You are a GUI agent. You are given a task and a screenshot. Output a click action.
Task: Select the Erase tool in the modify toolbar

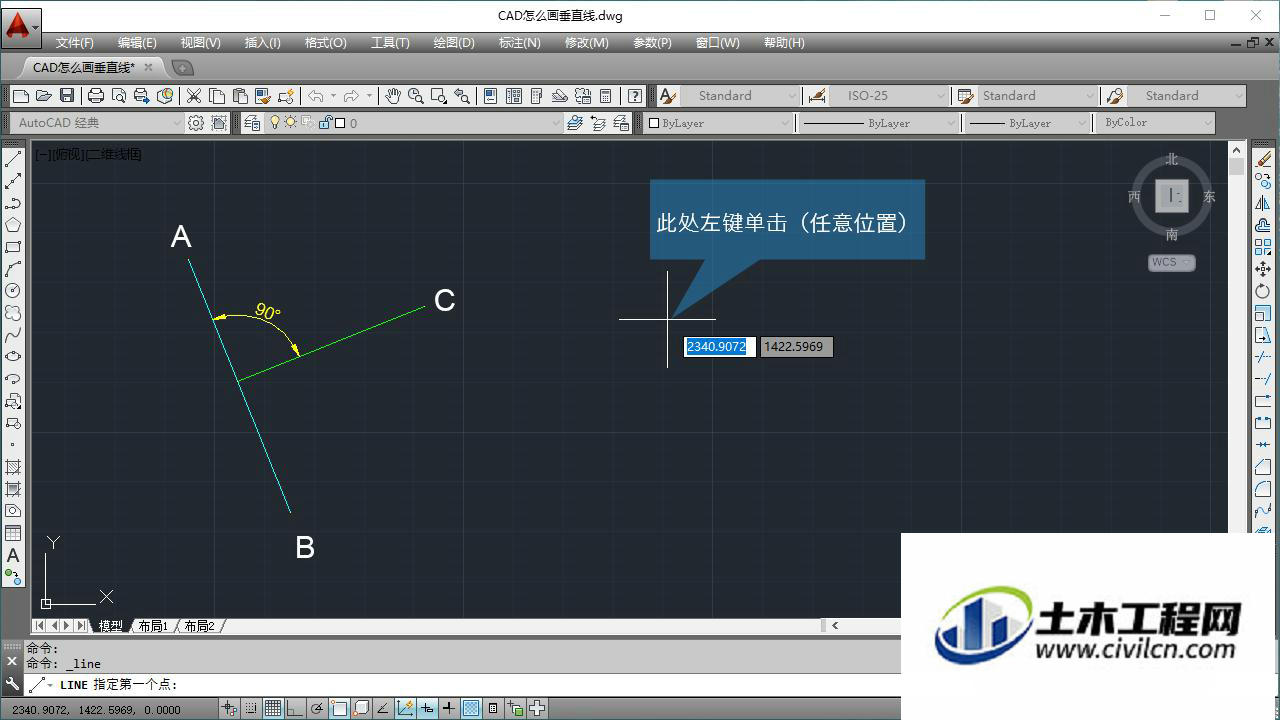click(1263, 159)
